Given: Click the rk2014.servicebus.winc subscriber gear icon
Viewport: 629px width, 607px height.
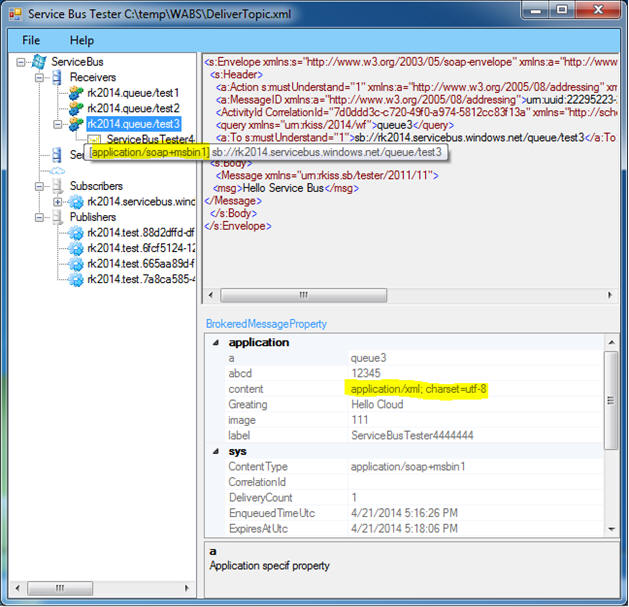Looking at the screenshot, I should coord(75,201).
